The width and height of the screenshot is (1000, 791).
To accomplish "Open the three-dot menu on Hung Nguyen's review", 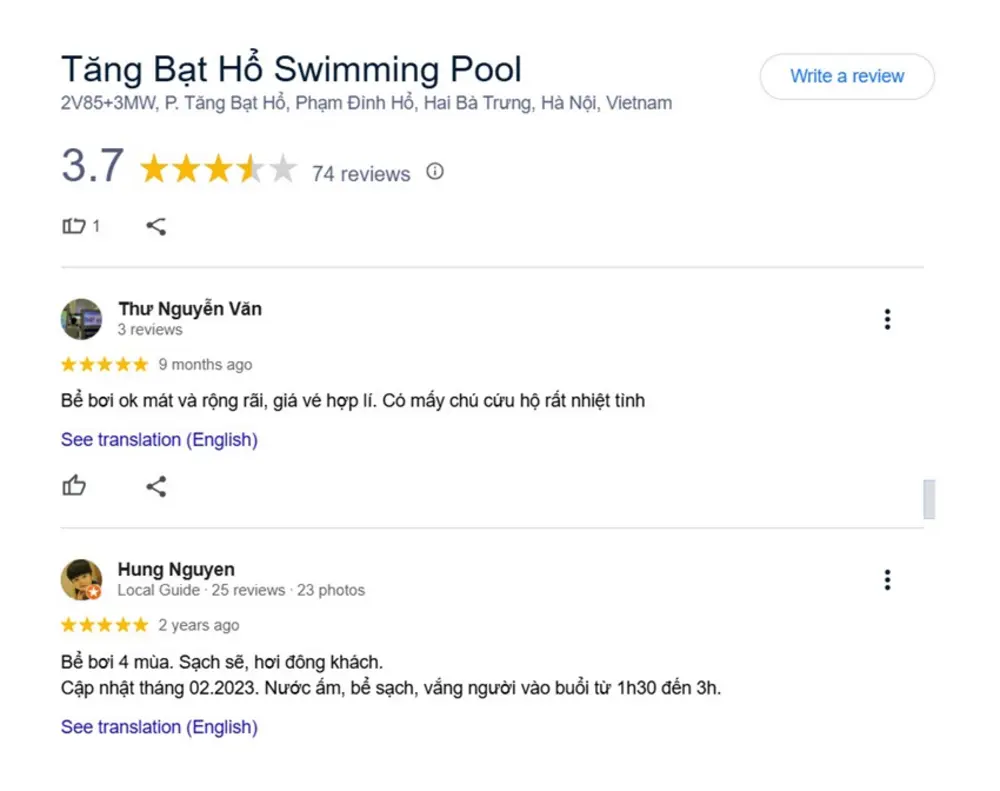I will click(x=886, y=580).
